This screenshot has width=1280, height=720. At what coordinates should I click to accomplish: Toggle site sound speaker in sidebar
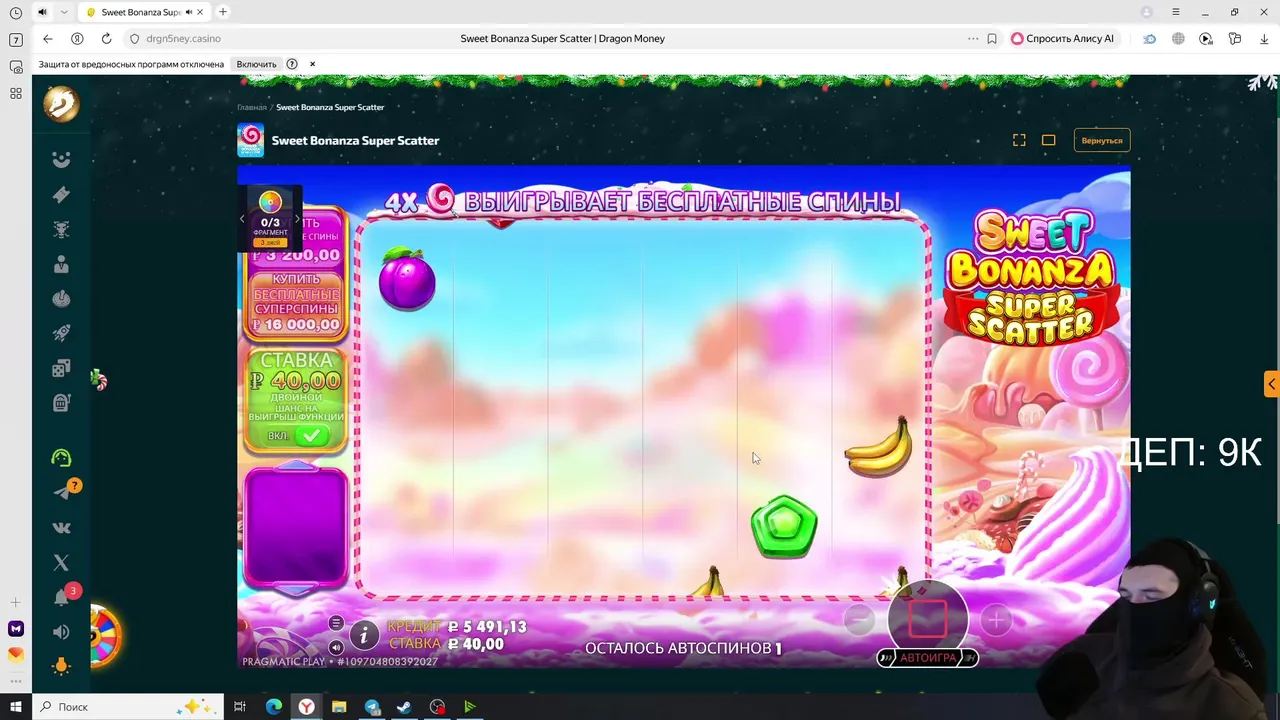tap(61, 632)
